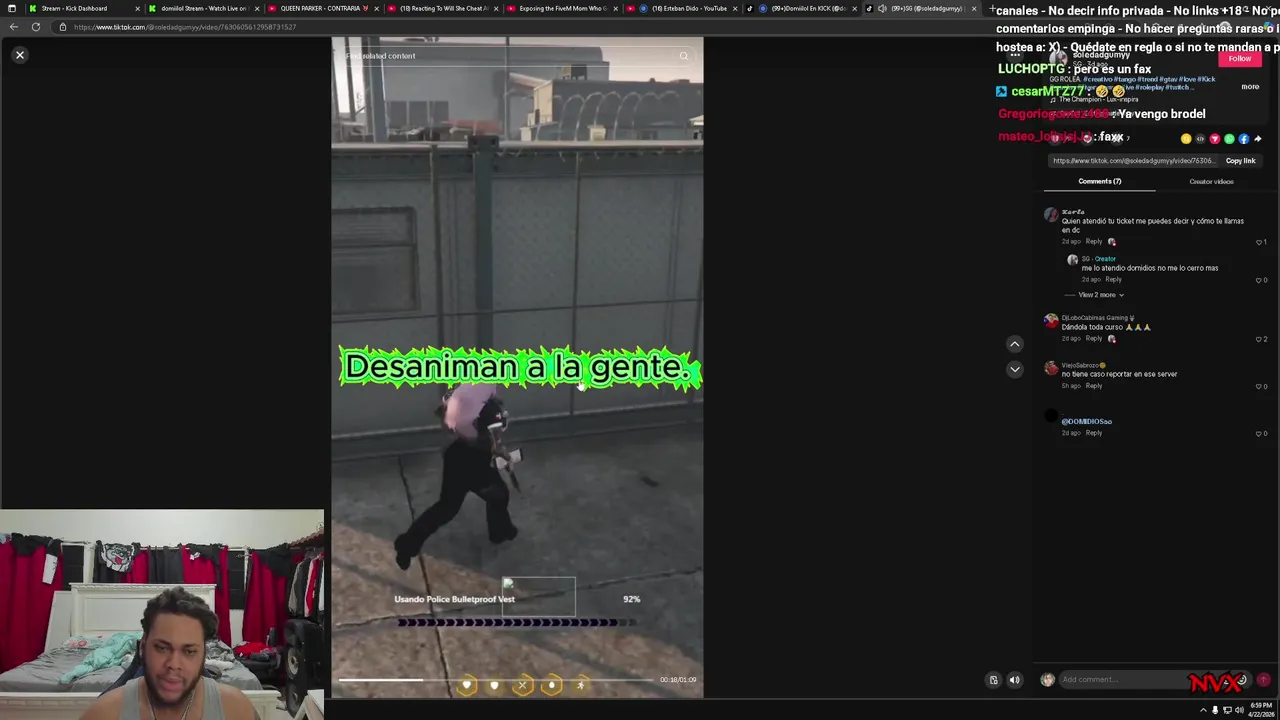Like ViejoSabrozo's comment
This screenshot has width=1280, height=720.
pyautogui.click(x=1261, y=386)
